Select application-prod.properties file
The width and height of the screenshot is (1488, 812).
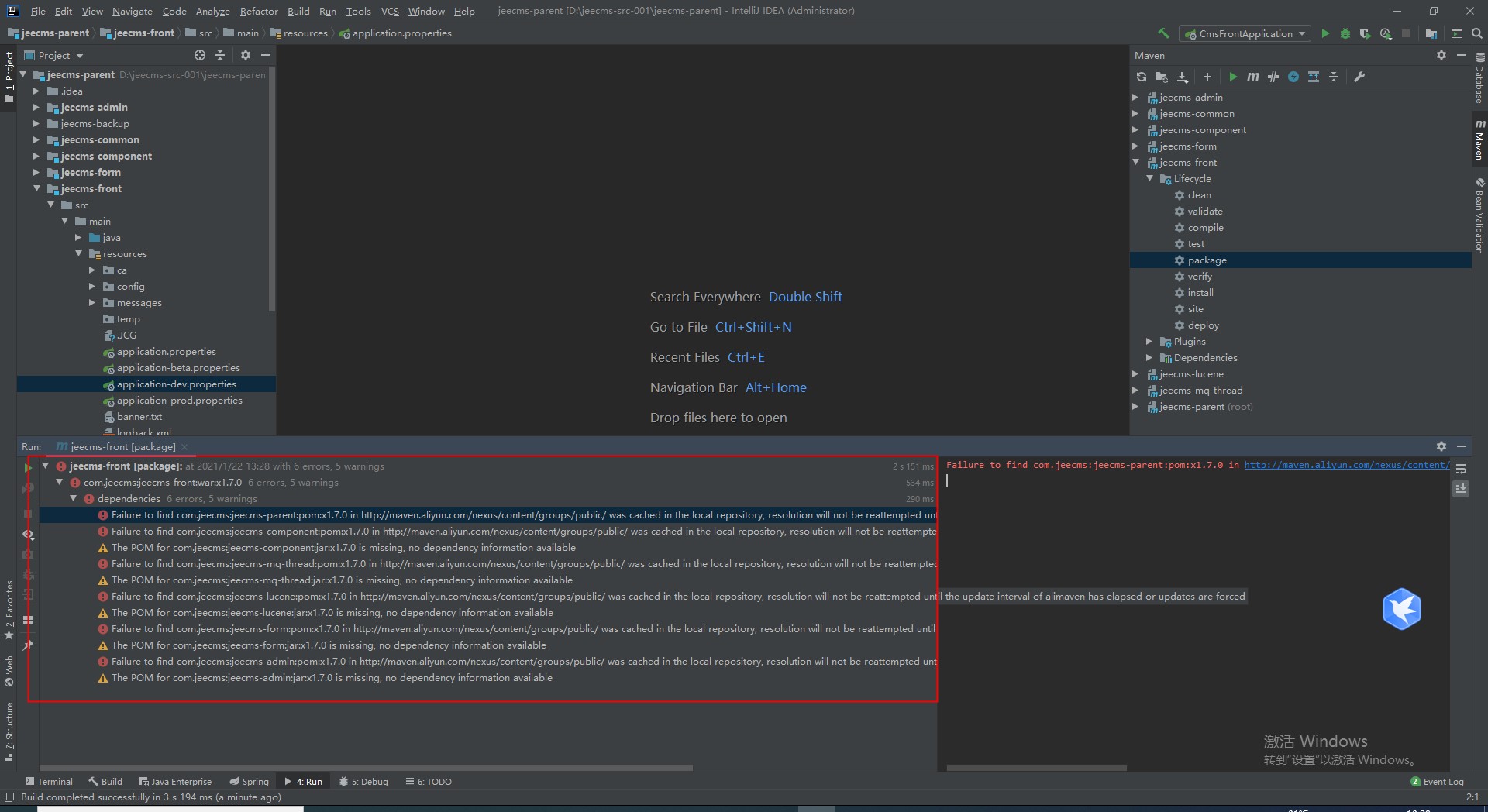tap(179, 401)
